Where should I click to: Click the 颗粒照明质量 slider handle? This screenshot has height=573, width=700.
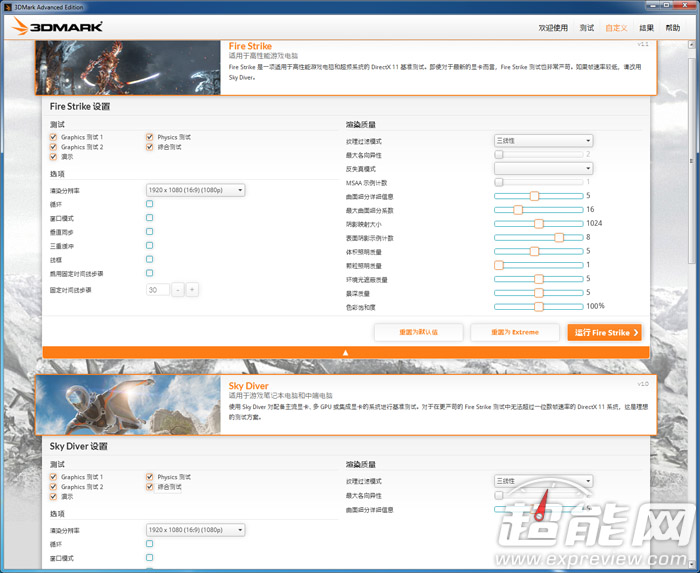pos(499,265)
